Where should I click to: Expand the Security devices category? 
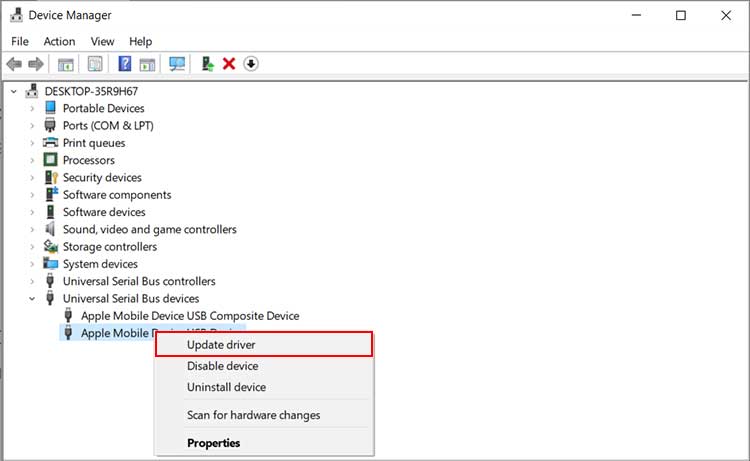[x=32, y=177]
